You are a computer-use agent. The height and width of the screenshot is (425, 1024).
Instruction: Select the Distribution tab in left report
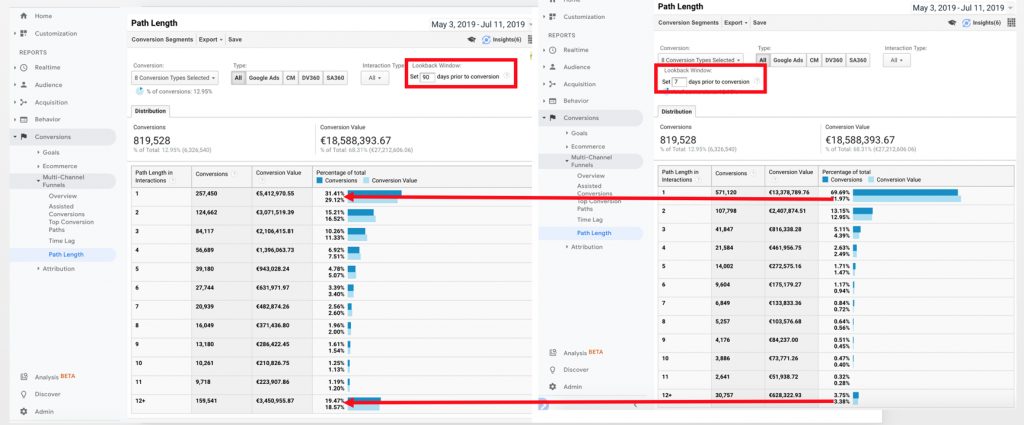click(x=150, y=111)
